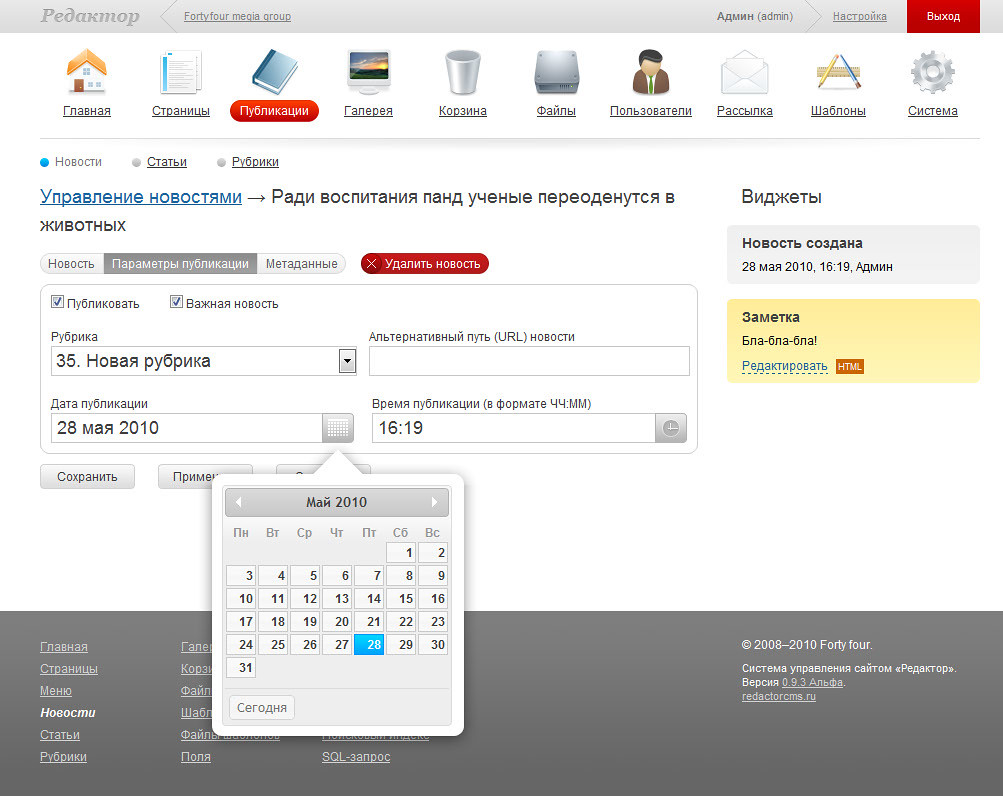Click the Сегодня button in calendar
The width and height of the screenshot is (1003, 796).
point(262,708)
